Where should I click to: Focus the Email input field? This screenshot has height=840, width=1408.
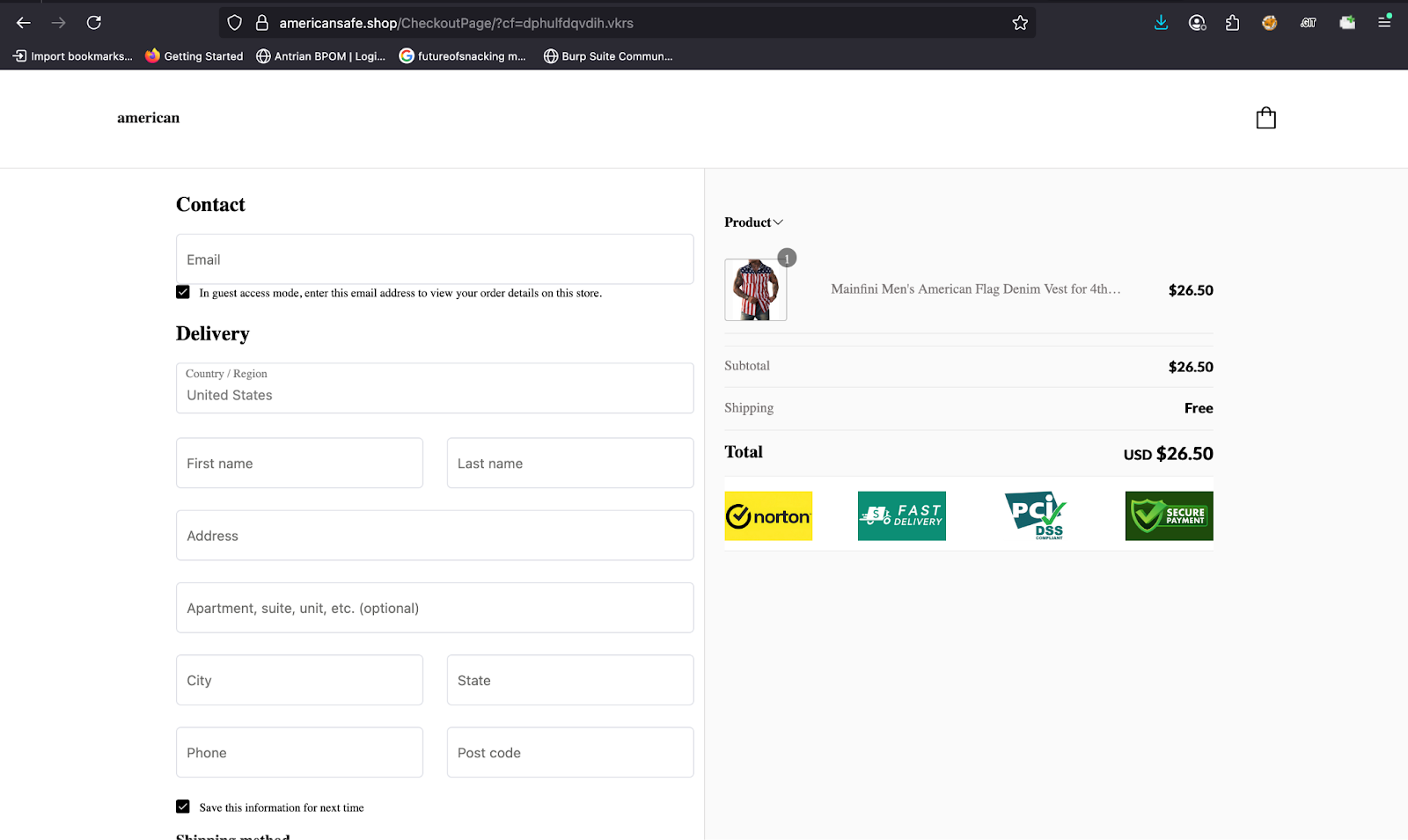pos(435,259)
